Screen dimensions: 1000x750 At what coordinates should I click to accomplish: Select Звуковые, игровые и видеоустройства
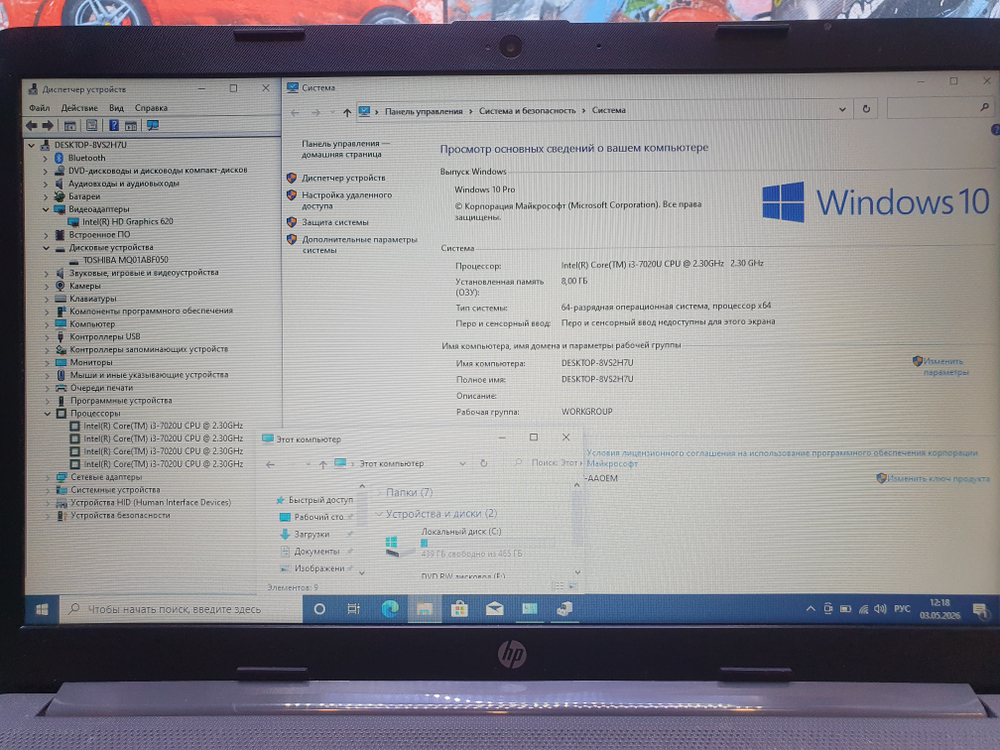click(143, 272)
